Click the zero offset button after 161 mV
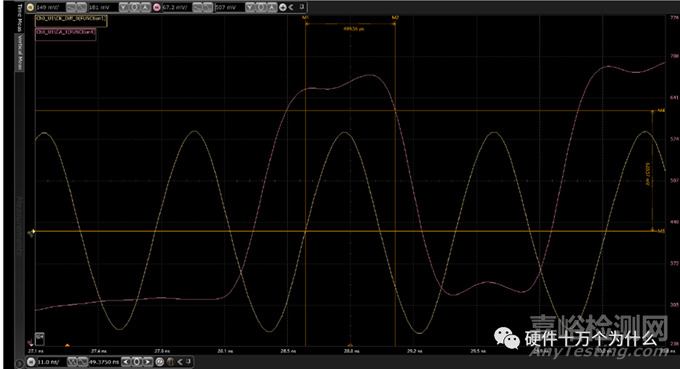Image resolution: width=680 pixels, height=369 pixels. pos(134,7)
